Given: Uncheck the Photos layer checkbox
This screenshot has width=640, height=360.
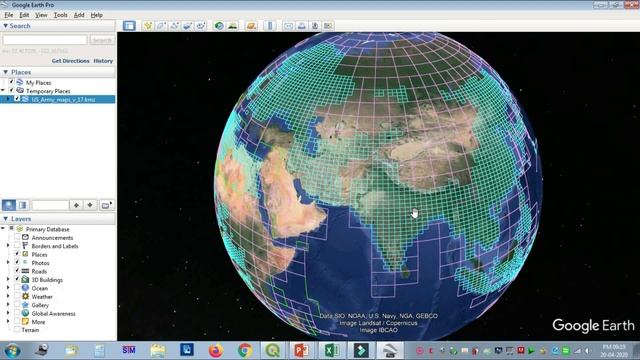Looking at the screenshot, I should point(17,262).
